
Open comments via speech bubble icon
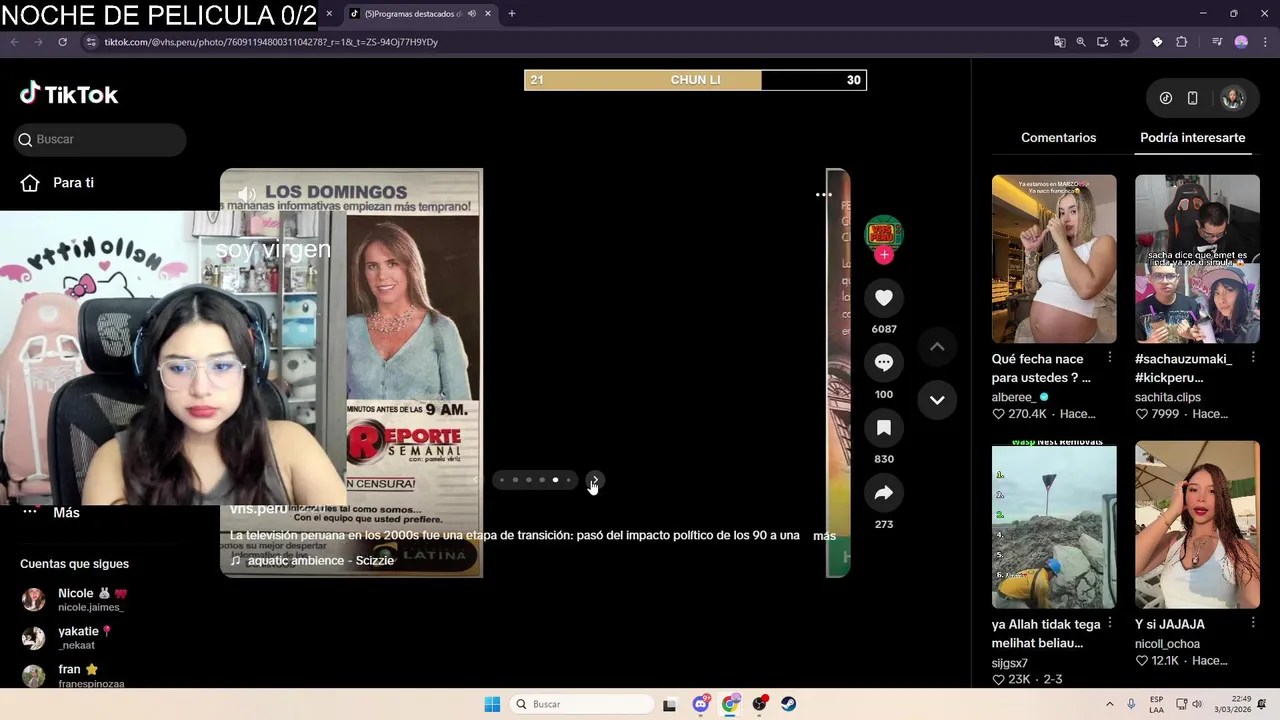tap(883, 362)
